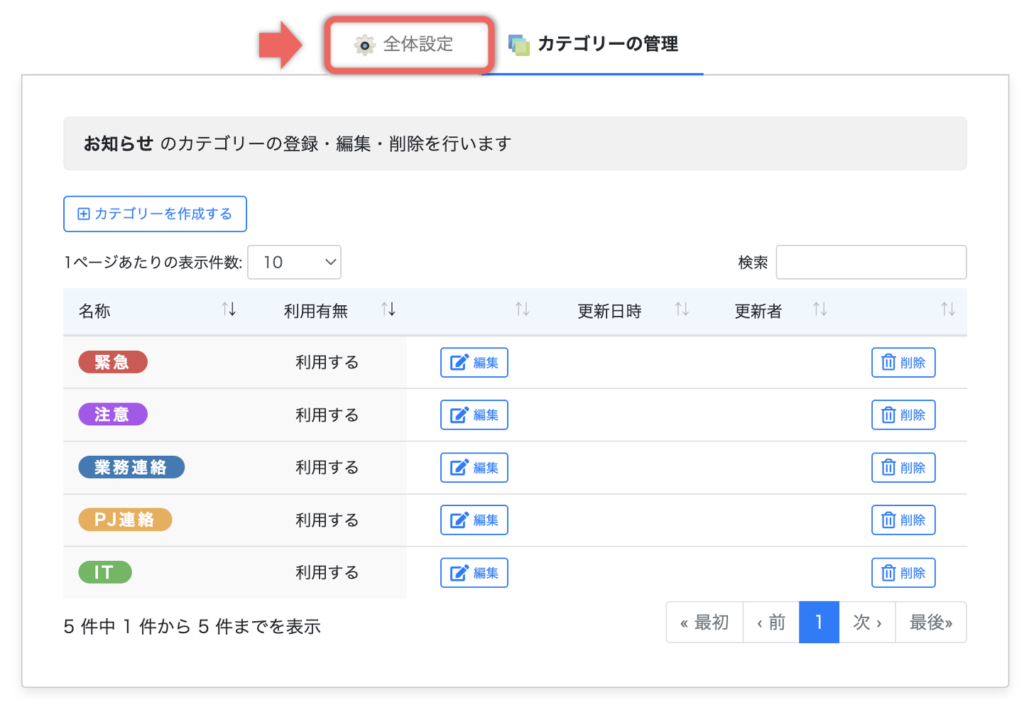Edit the 緊急 category
Viewport: 1024px width, 707px height.
pos(474,363)
